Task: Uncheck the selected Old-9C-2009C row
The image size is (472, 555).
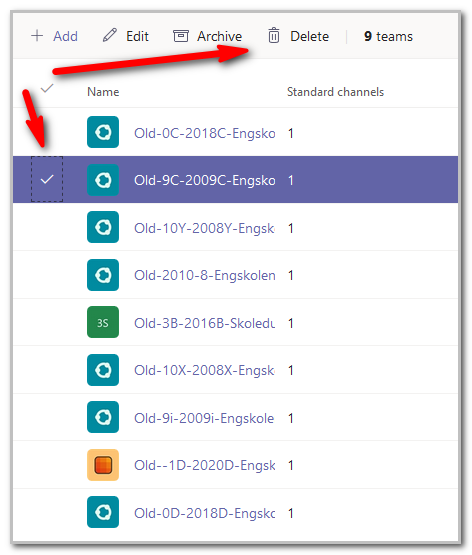Action: [x=47, y=179]
